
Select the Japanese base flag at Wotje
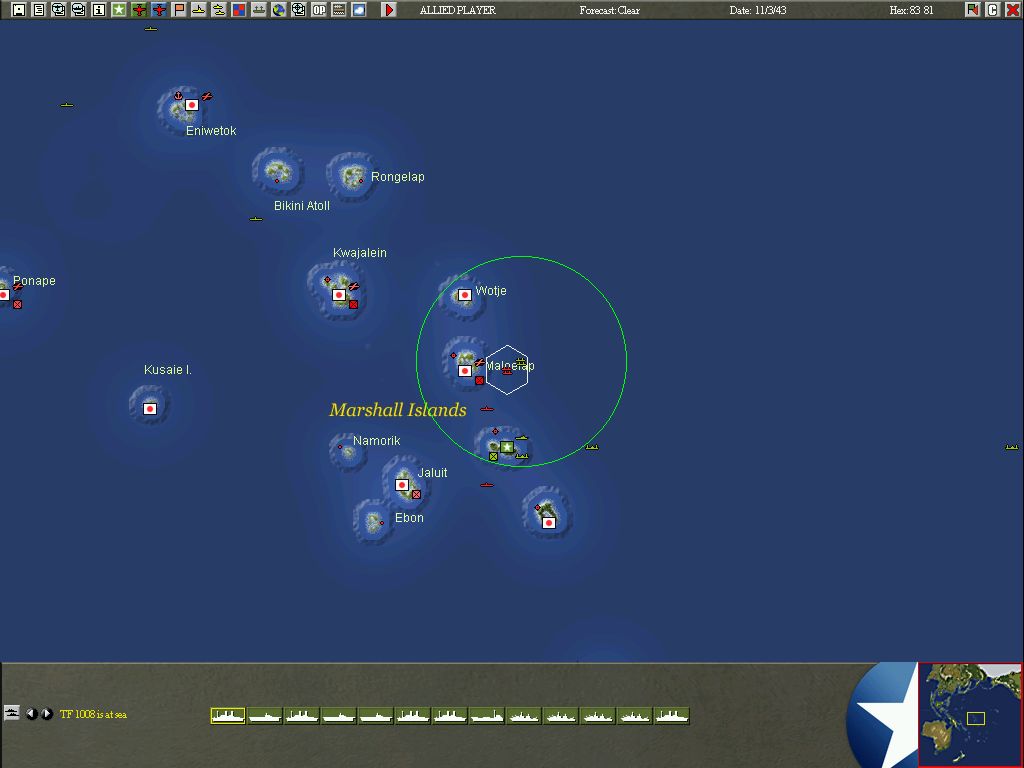tap(464, 295)
